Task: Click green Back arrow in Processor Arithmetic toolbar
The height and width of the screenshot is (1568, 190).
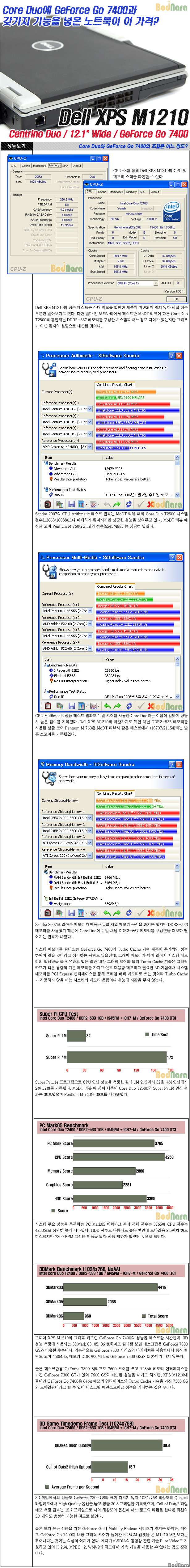Action: 107,504
